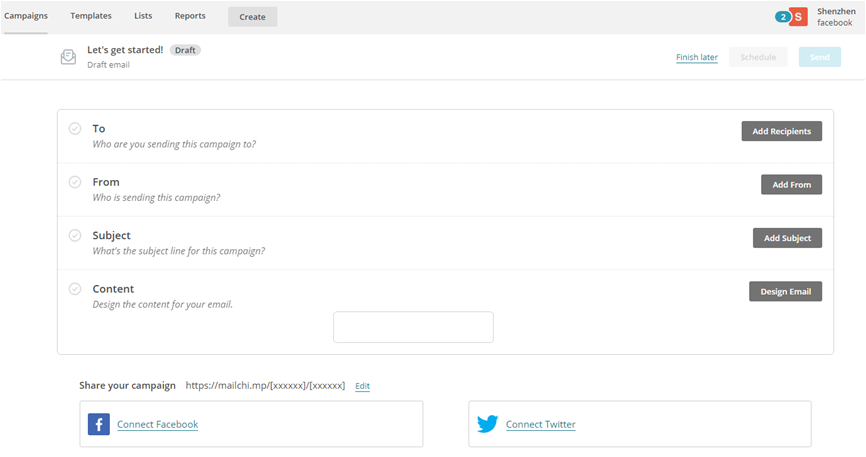
Task: Click the Twitter bird icon
Action: point(487,424)
